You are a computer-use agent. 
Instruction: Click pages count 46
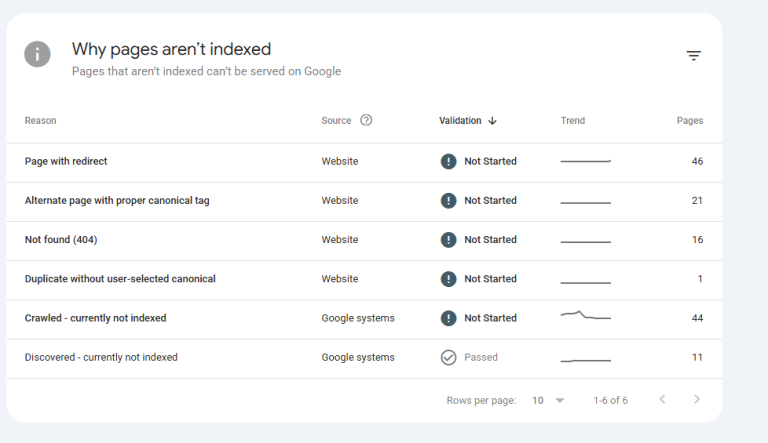pyautogui.click(x=697, y=161)
